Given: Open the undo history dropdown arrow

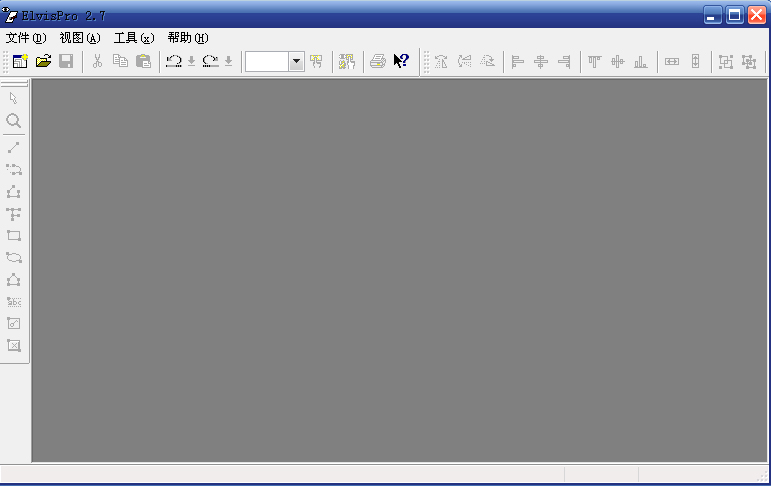Looking at the screenshot, I should coord(191,62).
